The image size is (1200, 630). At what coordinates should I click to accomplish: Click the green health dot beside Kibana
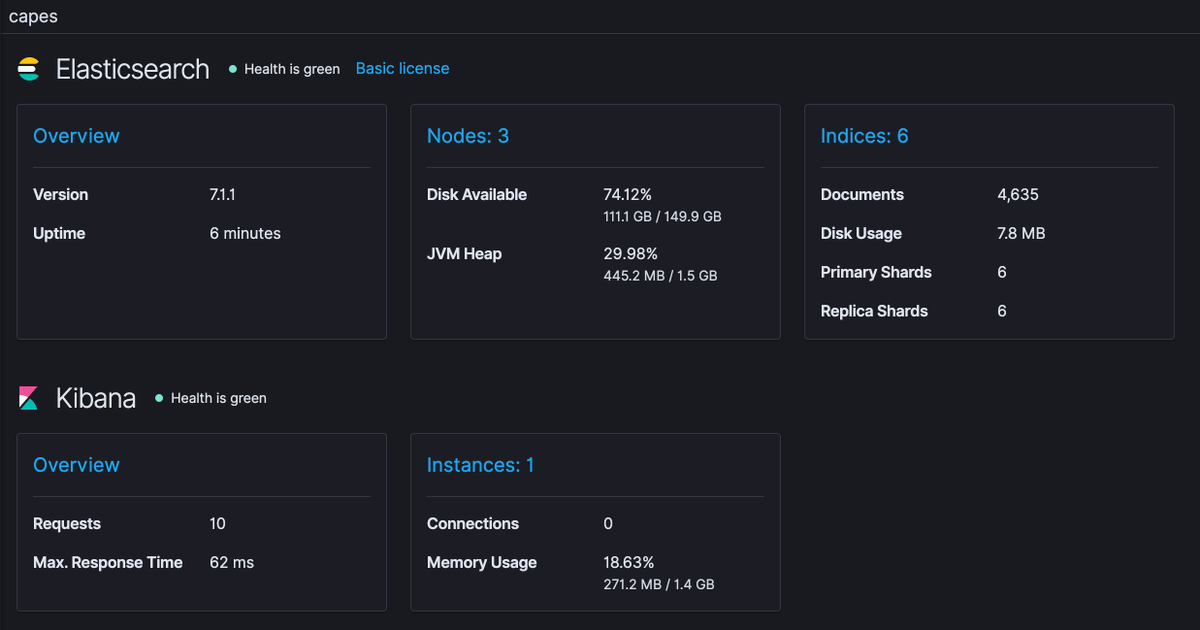coord(158,397)
